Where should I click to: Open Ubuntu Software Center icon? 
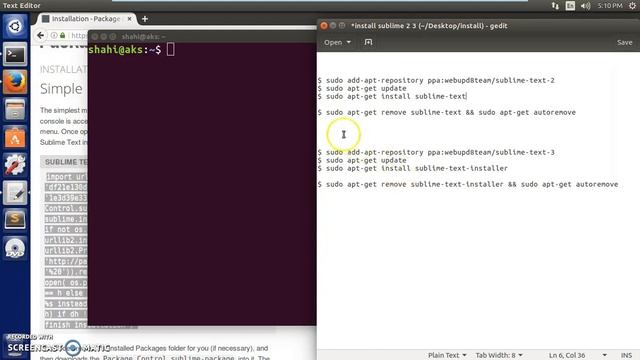tap(15, 138)
